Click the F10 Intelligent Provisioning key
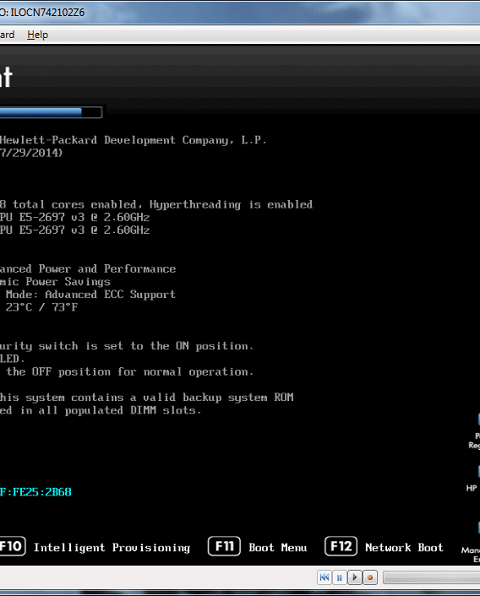This screenshot has height=596, width=480. (x=13, y=546)
